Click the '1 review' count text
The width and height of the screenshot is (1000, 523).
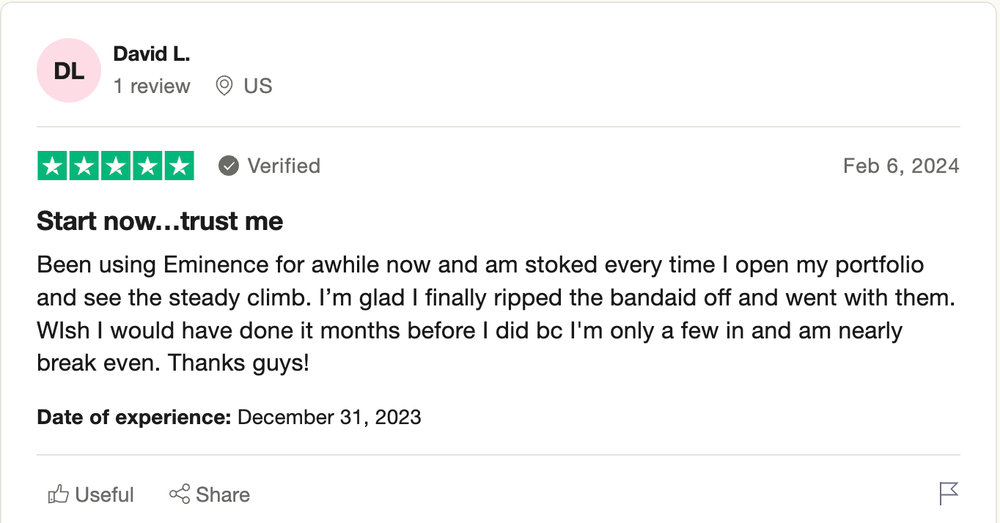151,86
